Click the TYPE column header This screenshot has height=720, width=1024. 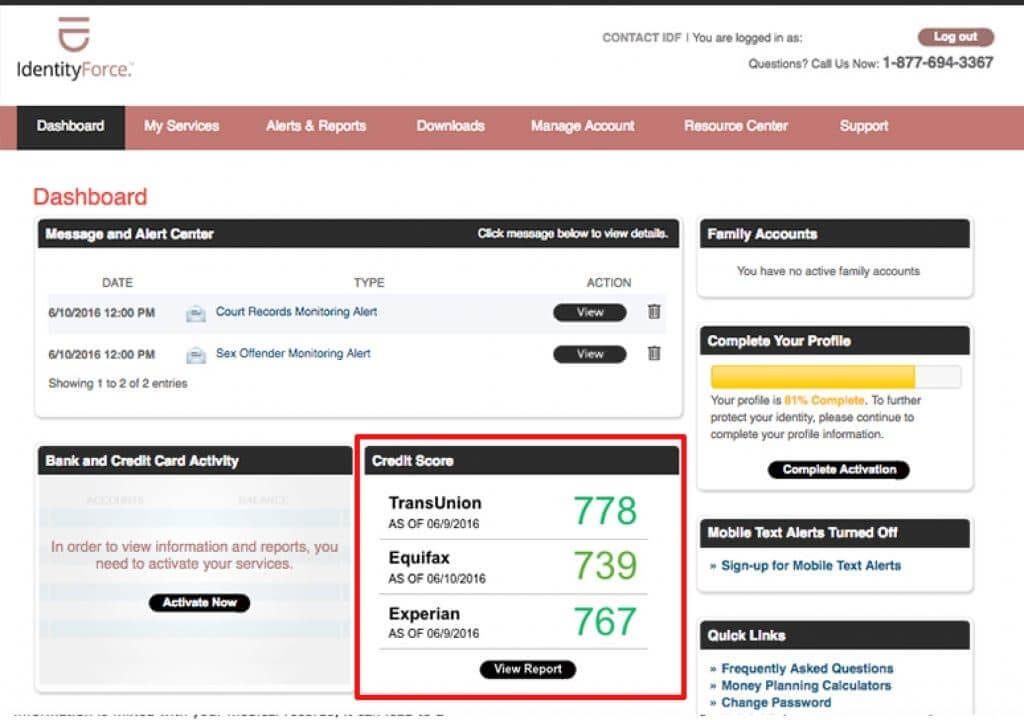pos(369,283)
